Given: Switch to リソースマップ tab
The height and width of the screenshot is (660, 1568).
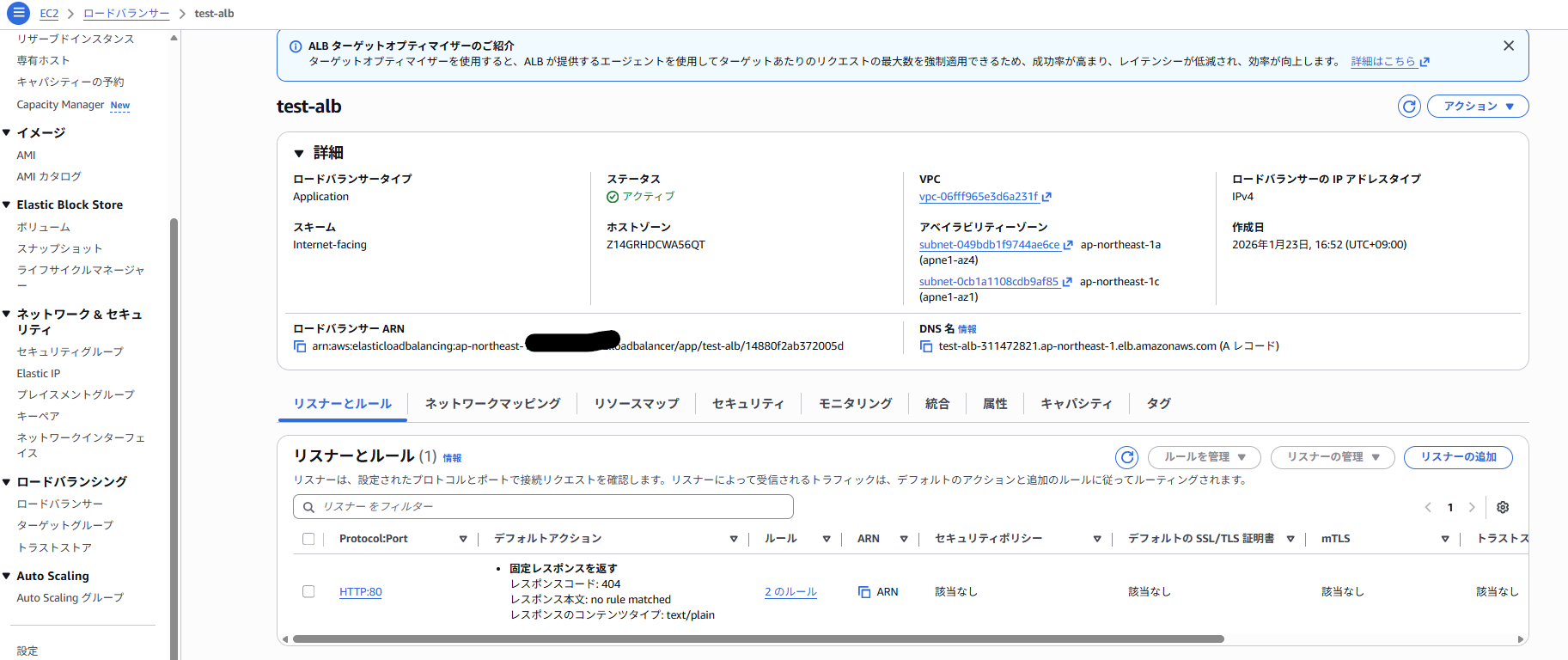Looking at the screenshot, I should click(636, 404).
